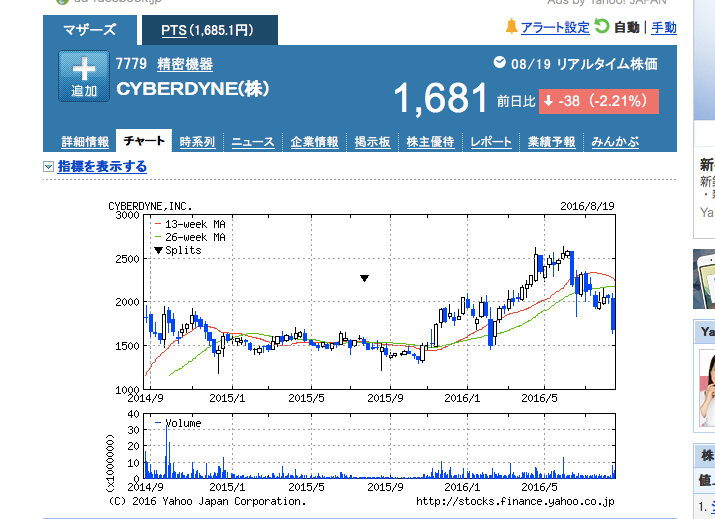Open the 指標を表示する link
The image size is (715, 519).
[x=102, y=166]
